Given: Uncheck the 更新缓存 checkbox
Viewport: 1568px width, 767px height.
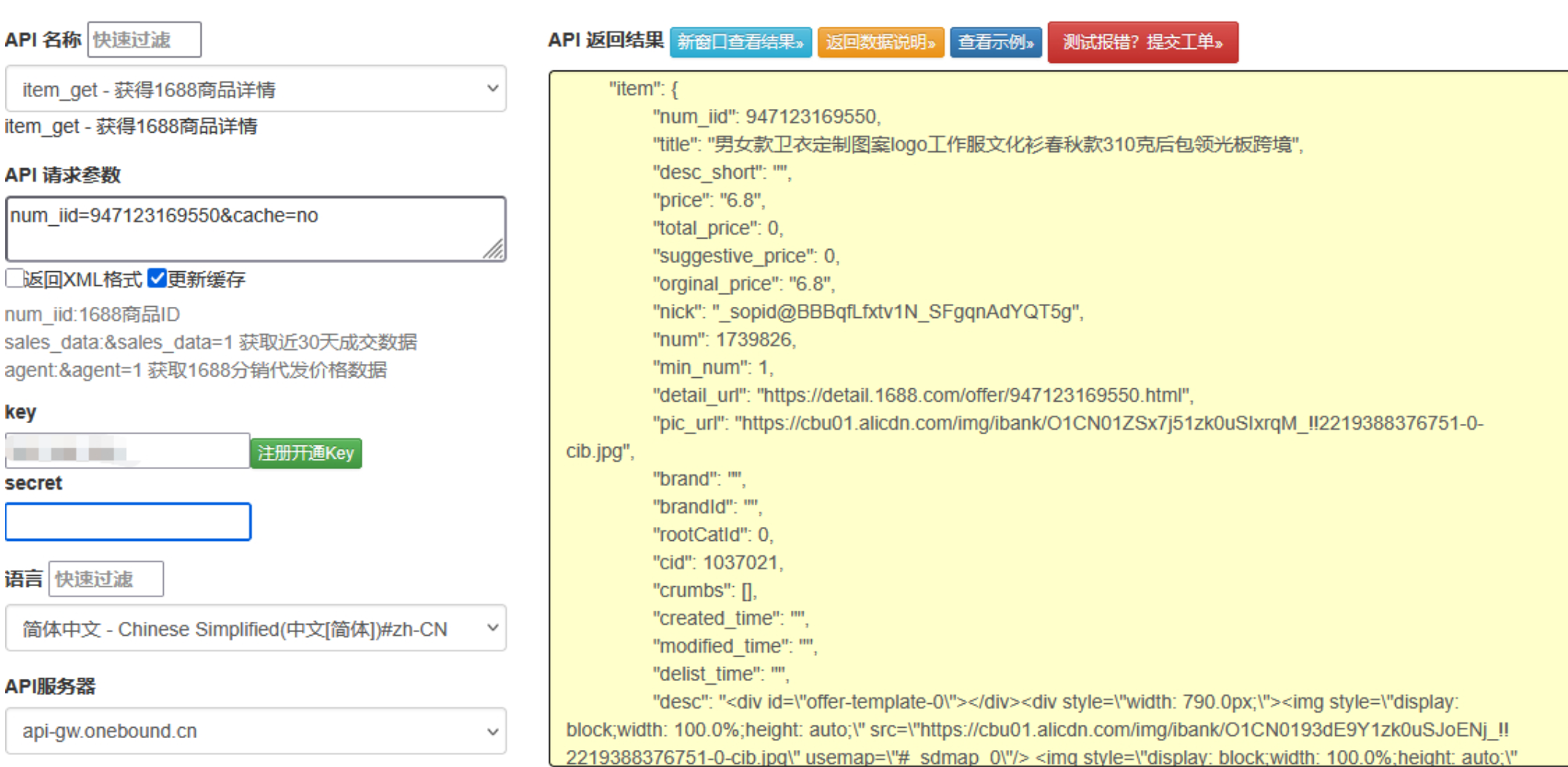Looking at the screenshot, I should pos(156,278).
